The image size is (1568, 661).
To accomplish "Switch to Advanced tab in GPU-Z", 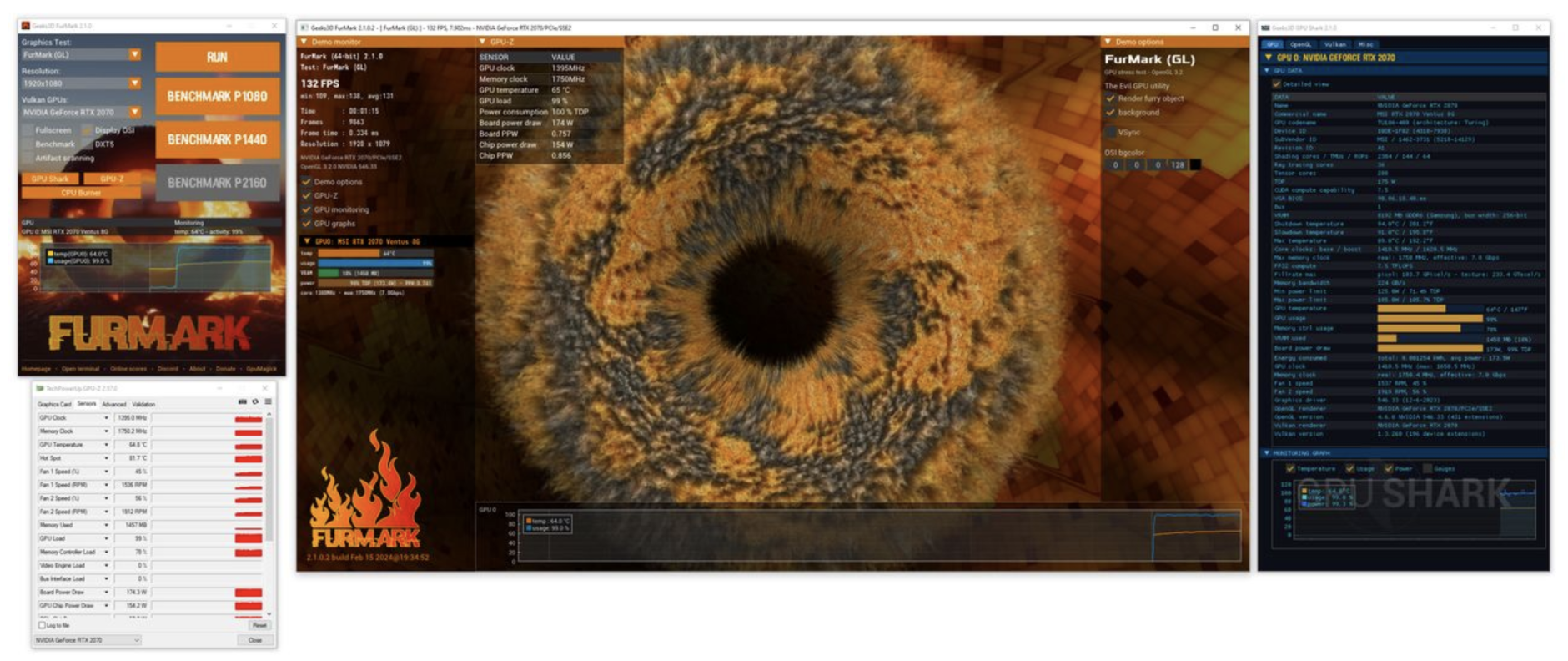I will point(113,404).
